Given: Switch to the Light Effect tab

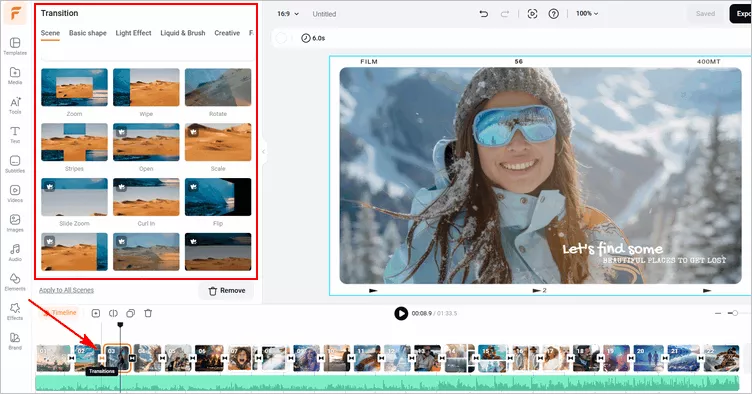Looking at the screenshot, I should (x=133, y=33).
